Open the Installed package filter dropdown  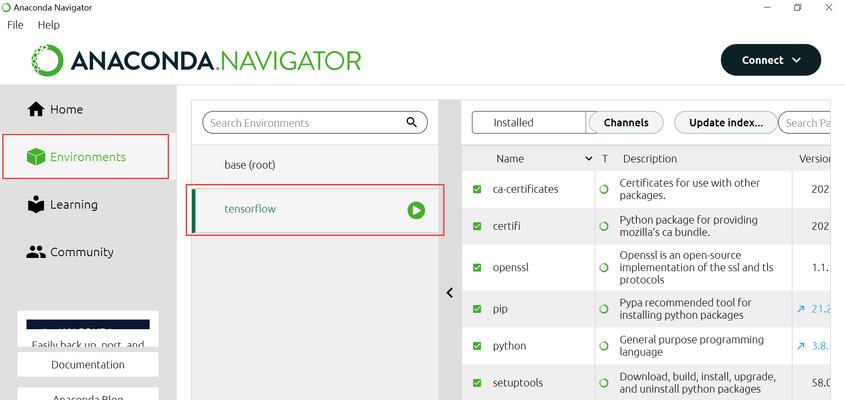pos(530,122)
